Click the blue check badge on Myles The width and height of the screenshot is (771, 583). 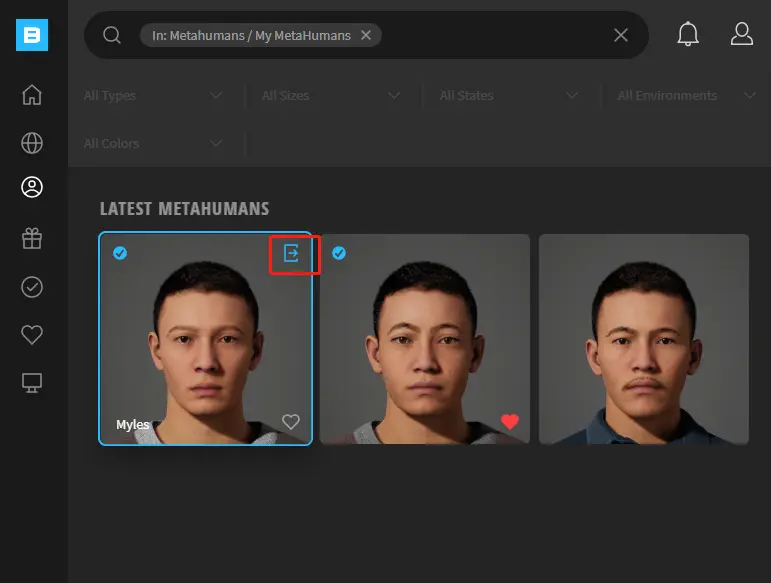tap(120, 253)
